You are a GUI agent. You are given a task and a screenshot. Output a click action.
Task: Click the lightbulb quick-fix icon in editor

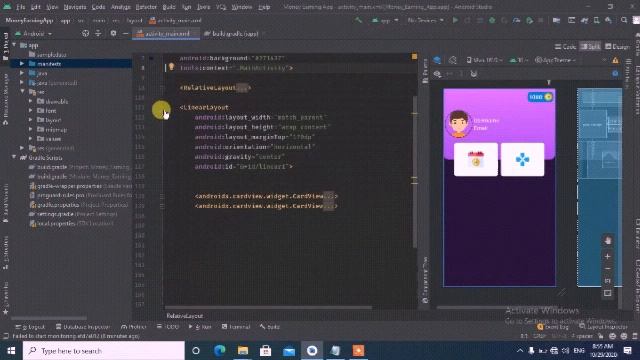(171, 67)
